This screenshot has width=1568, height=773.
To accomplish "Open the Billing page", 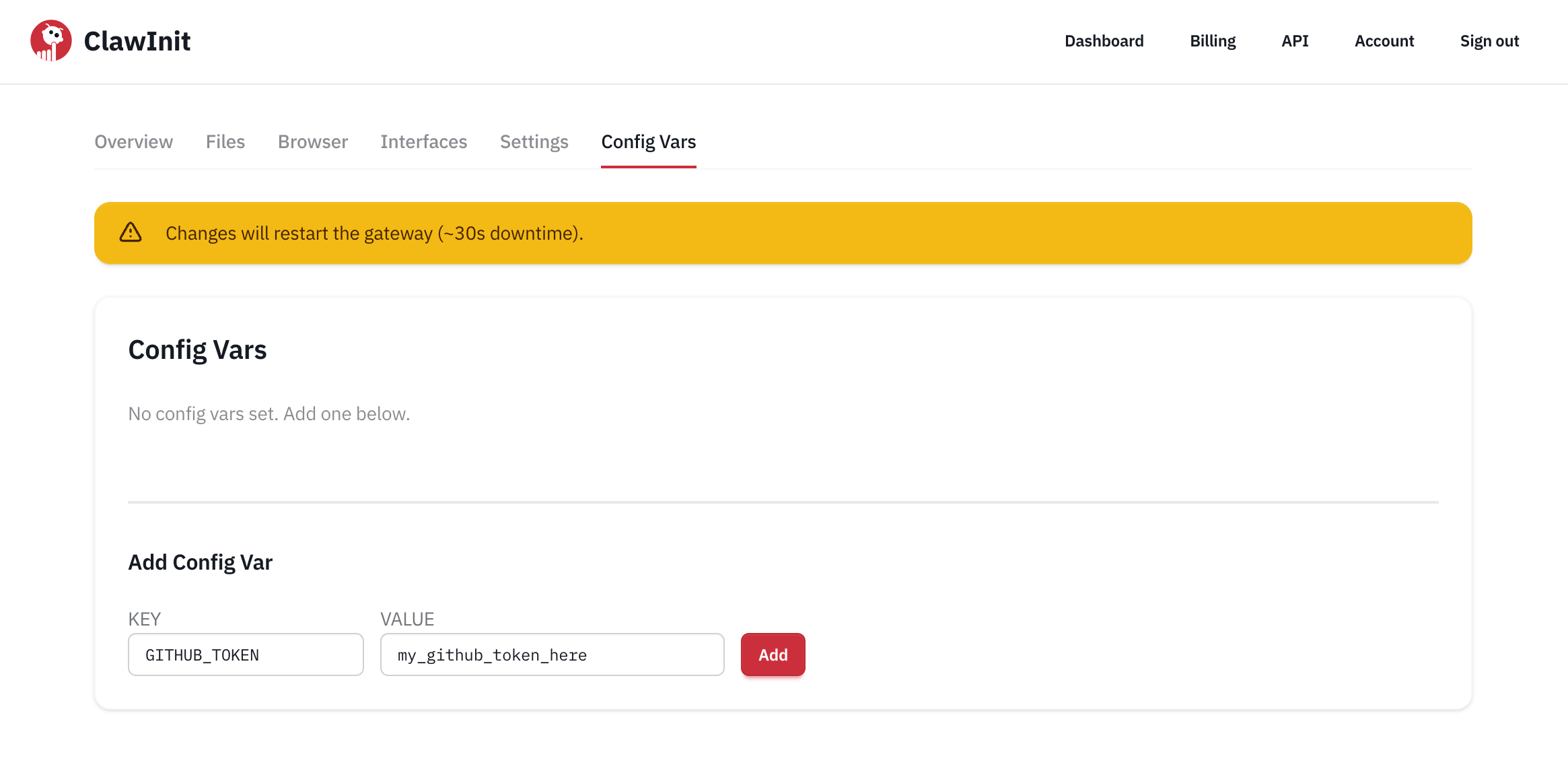I will [1212, 40].
